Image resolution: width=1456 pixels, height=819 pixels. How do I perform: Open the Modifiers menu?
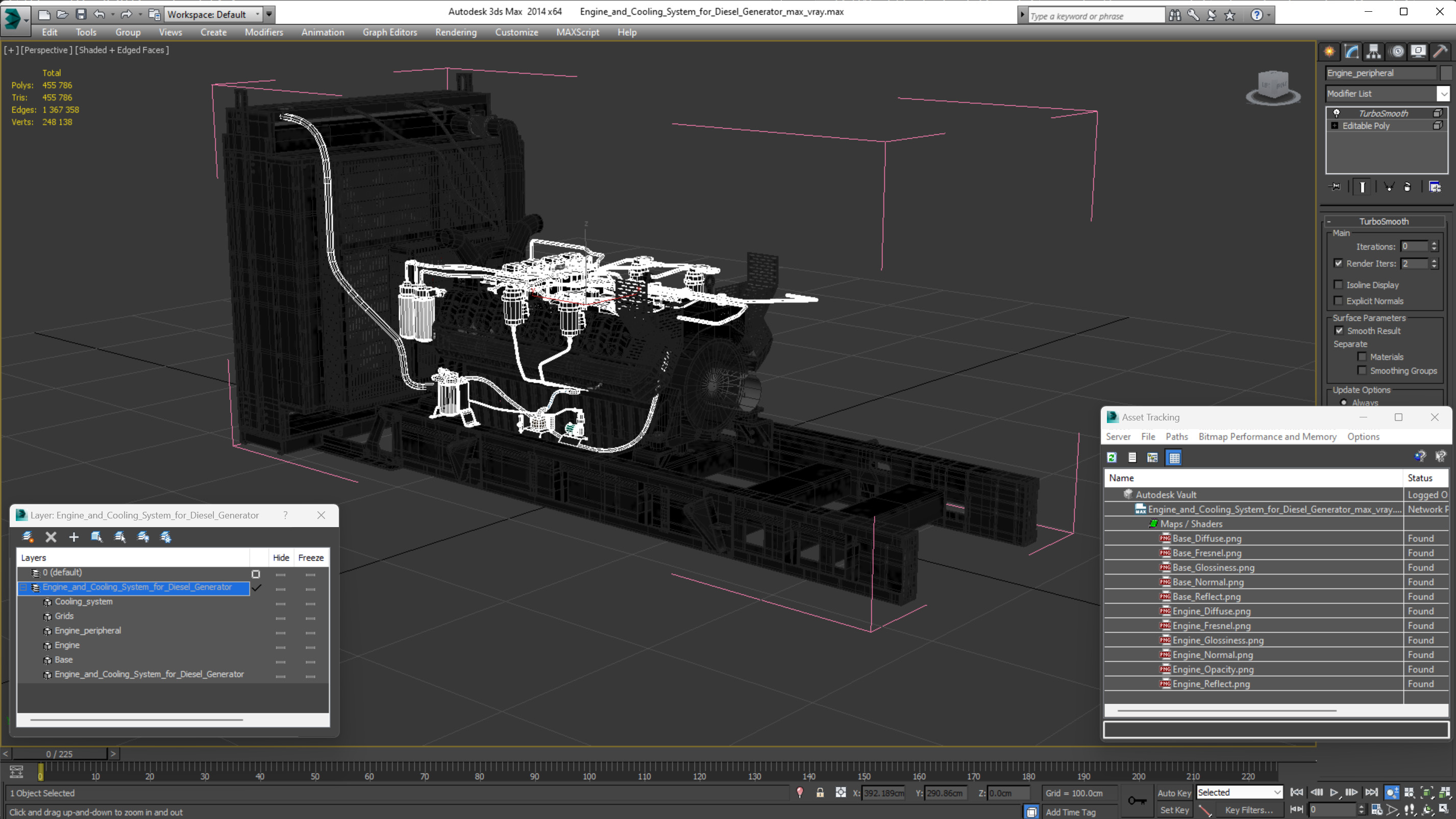click(264, 32)
